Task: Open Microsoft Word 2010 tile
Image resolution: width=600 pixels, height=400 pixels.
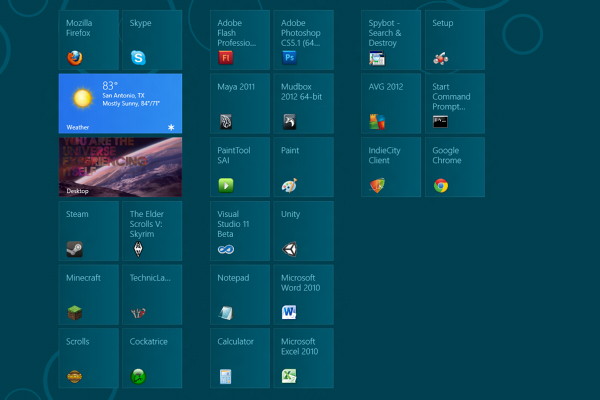Action: (x=304, y=295)
